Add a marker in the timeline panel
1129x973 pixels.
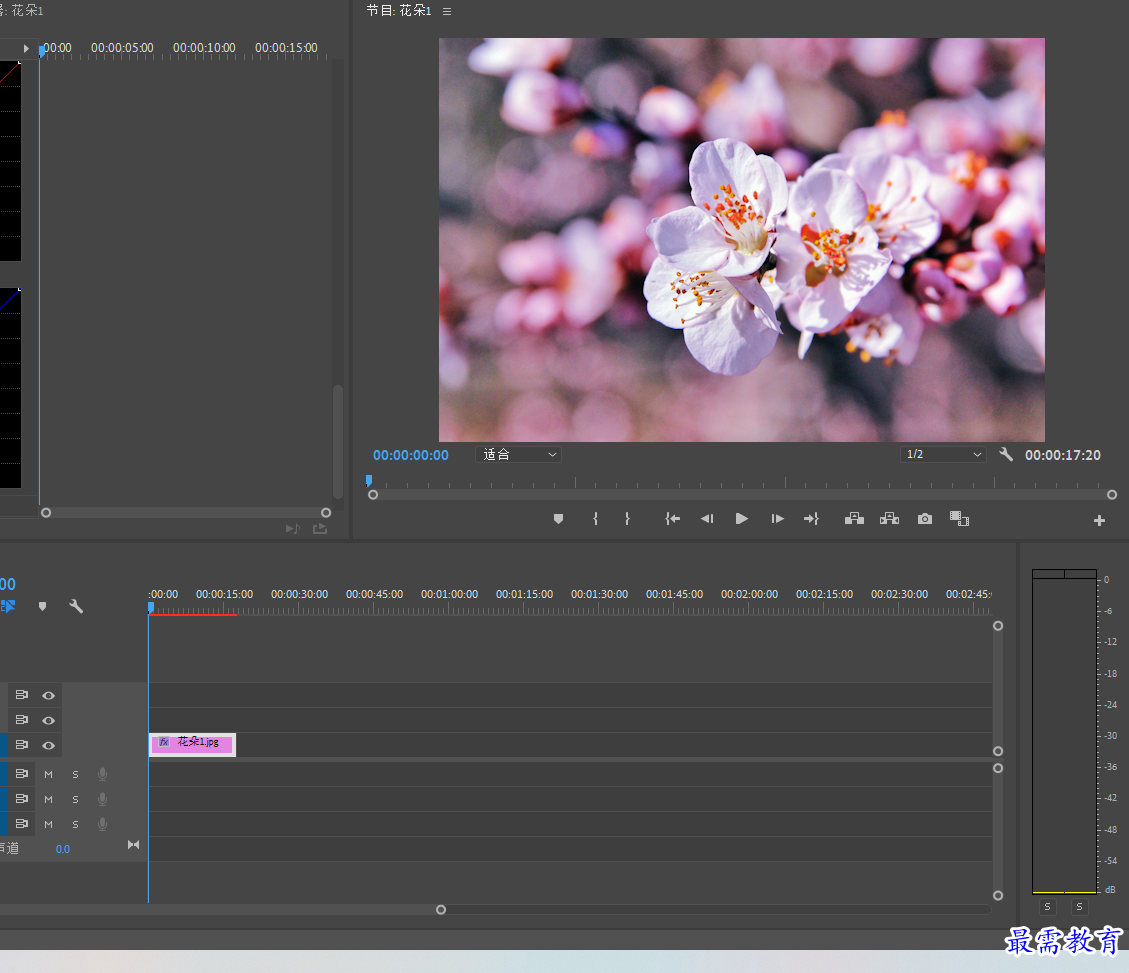pos(42,606)
